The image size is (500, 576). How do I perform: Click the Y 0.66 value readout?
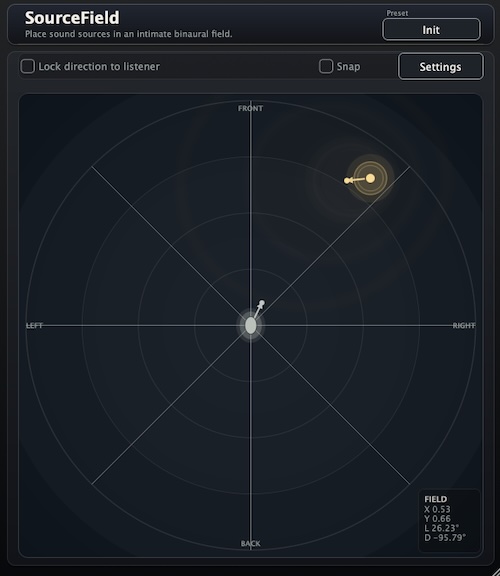click(437, 519)
